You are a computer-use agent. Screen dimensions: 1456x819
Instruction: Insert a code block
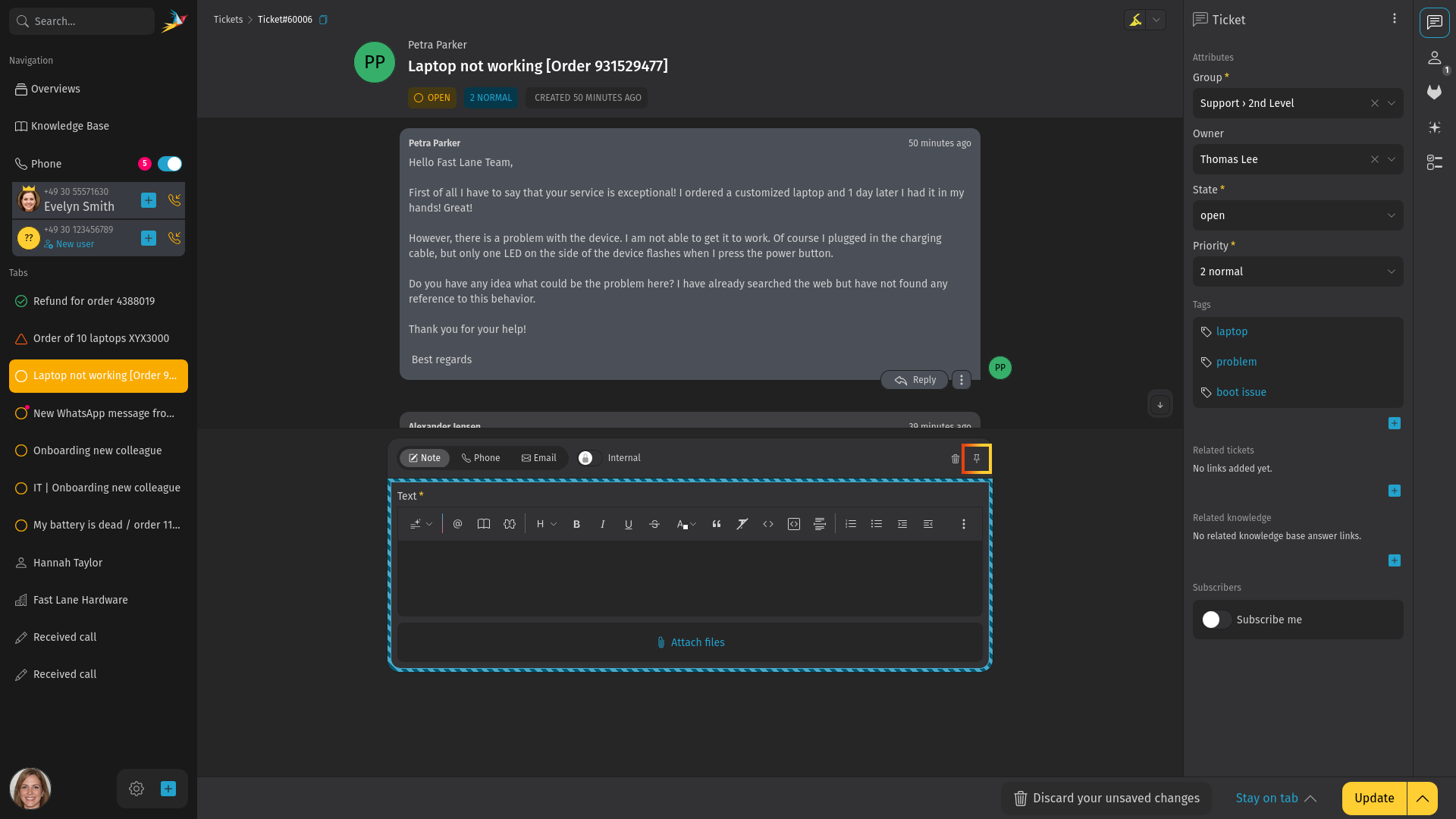coord(794,524)
